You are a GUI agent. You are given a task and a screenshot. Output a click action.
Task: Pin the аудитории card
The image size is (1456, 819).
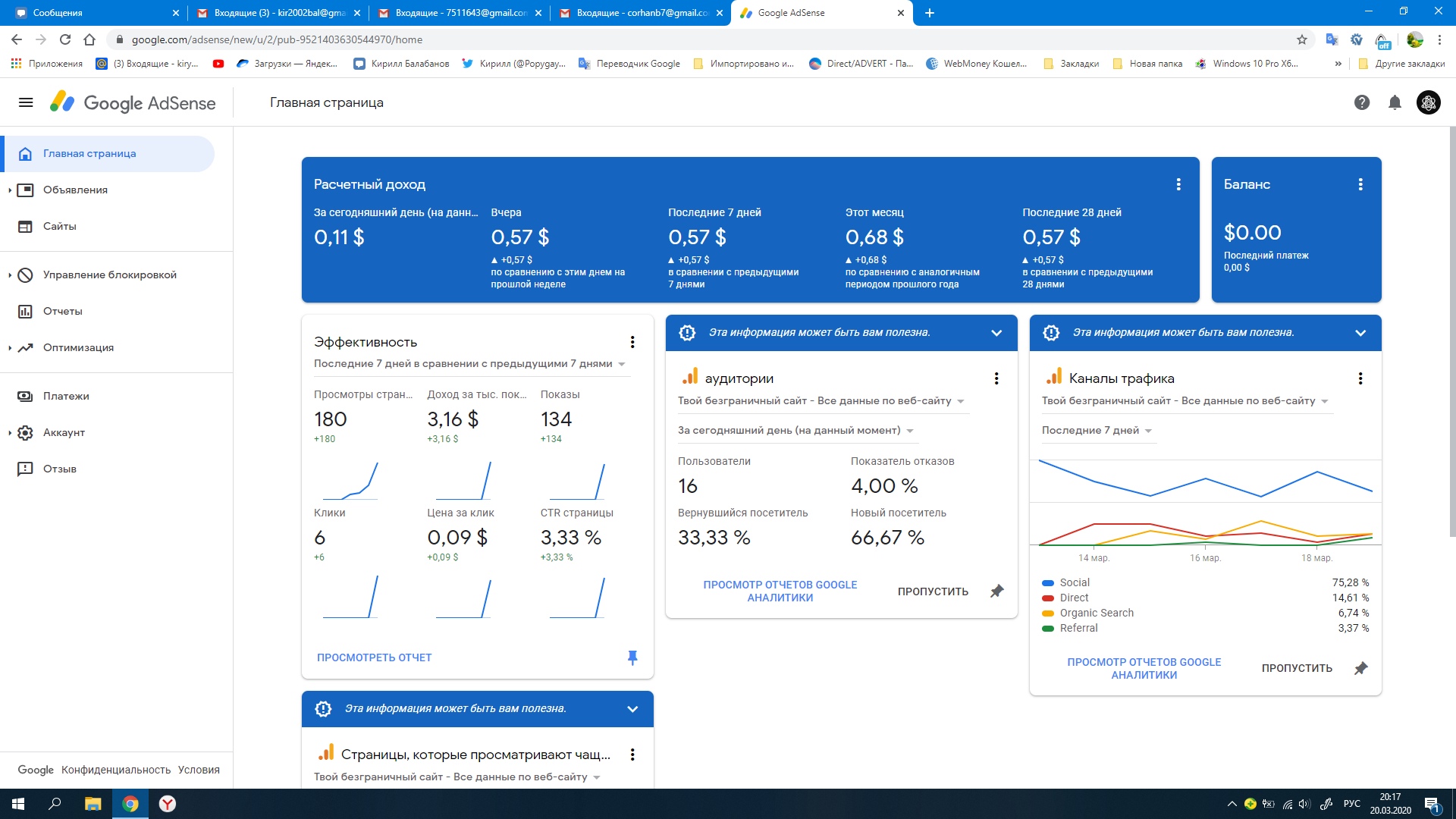[x=997, y=591]
